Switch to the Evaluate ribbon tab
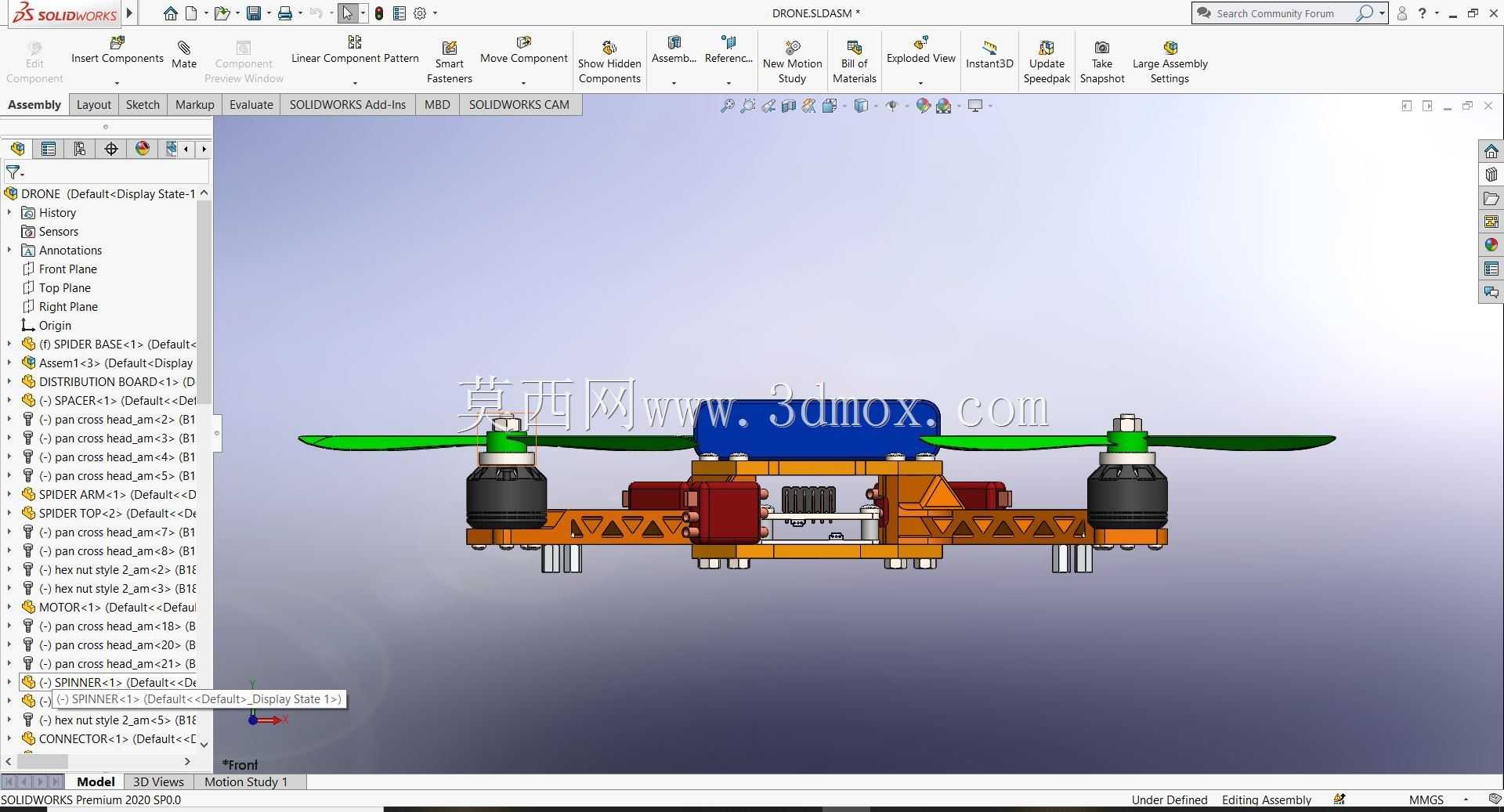 click(251, 105)
